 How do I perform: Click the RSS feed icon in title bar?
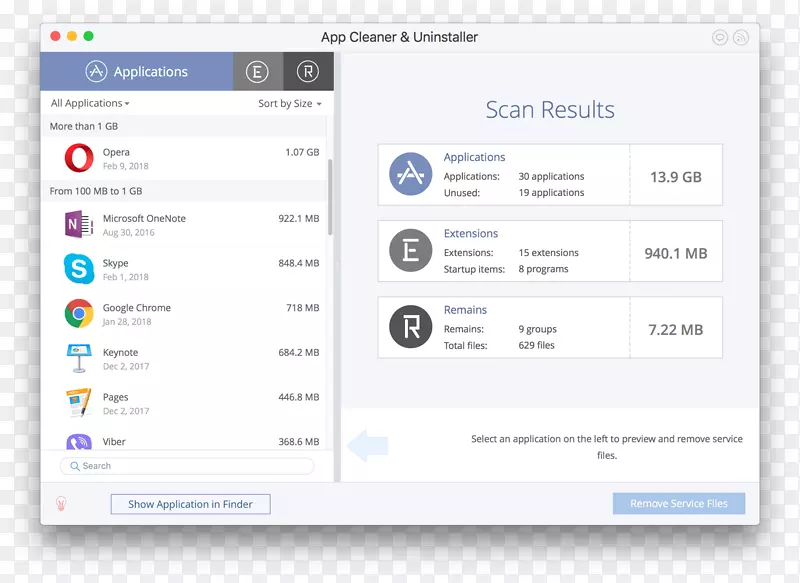point(741,38)
